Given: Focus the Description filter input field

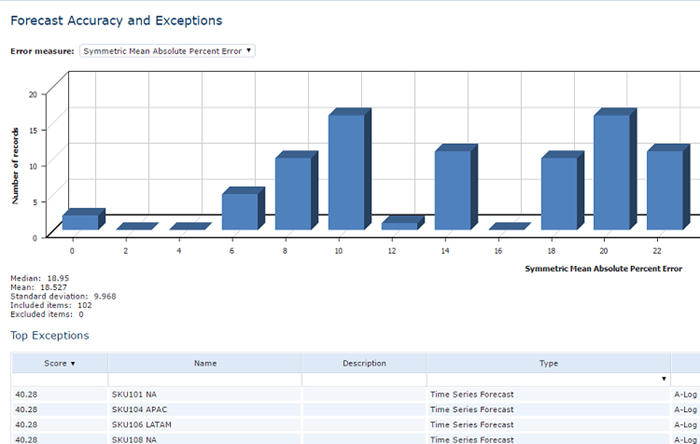Looking at the screenshot, I should [x=364, y=379].
